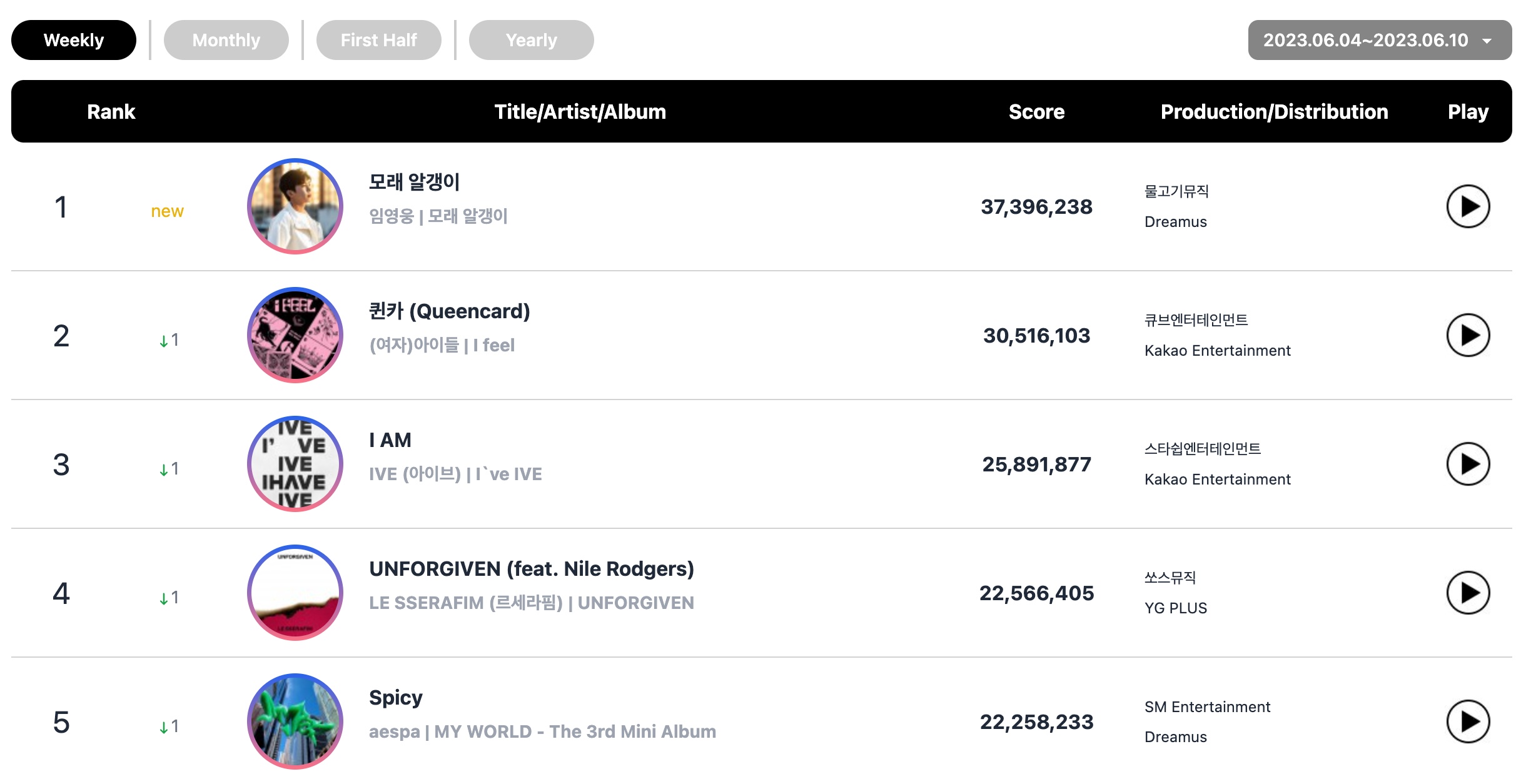Click the song title UNFORGIVEN (feat. Nile Rodgers)
This screenshot has width=1521, height=784.
pyautogui.click(x=532, y=568)
